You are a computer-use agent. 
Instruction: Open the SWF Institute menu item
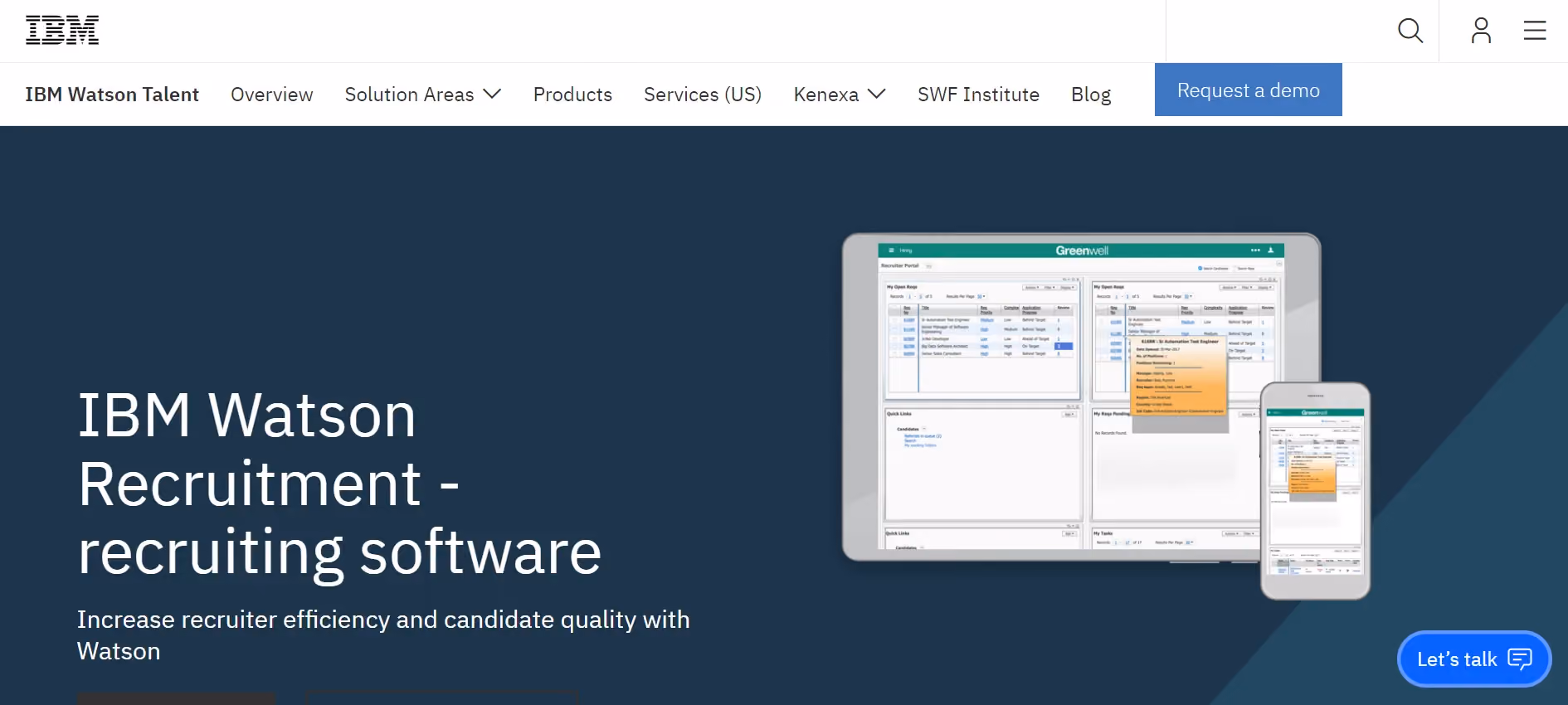[x=978, y=95]
